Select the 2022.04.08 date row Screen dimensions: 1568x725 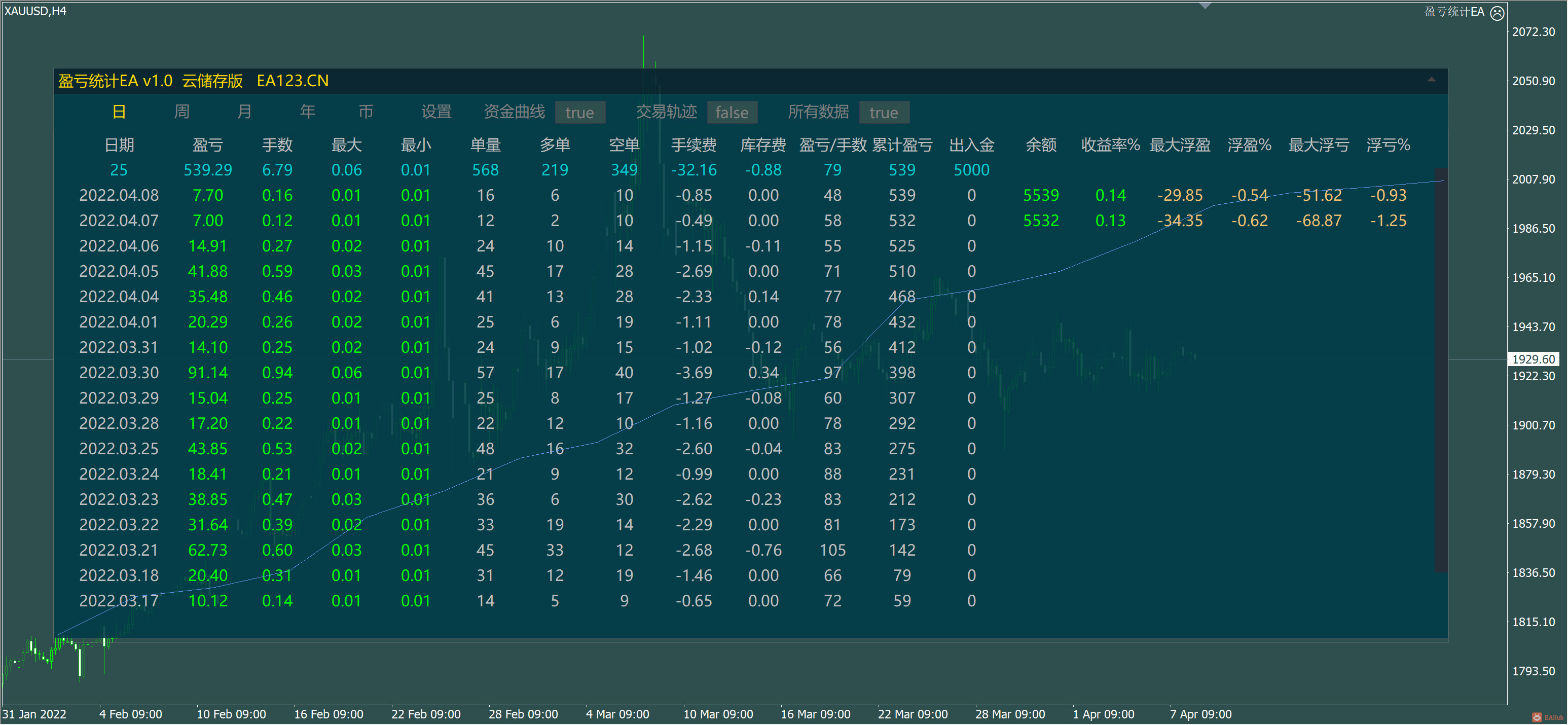point(119,195)
